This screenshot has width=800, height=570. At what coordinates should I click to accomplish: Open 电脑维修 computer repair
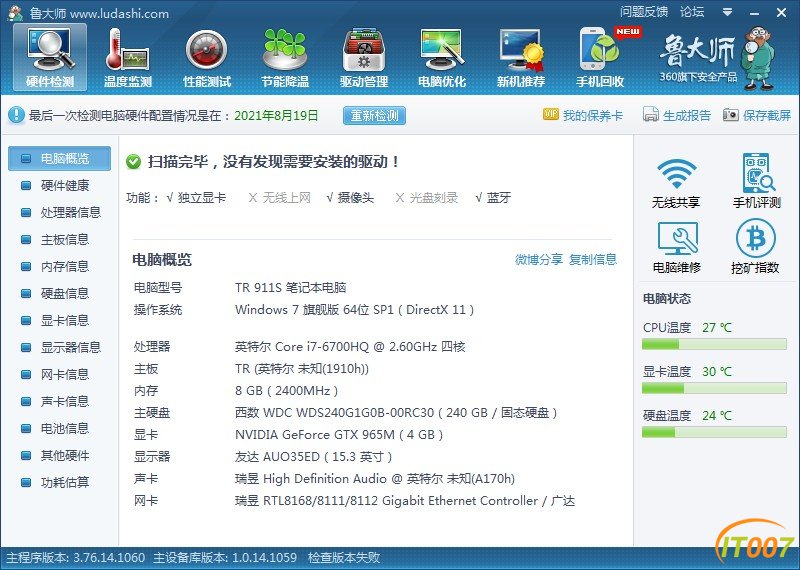tap(677, 247)
